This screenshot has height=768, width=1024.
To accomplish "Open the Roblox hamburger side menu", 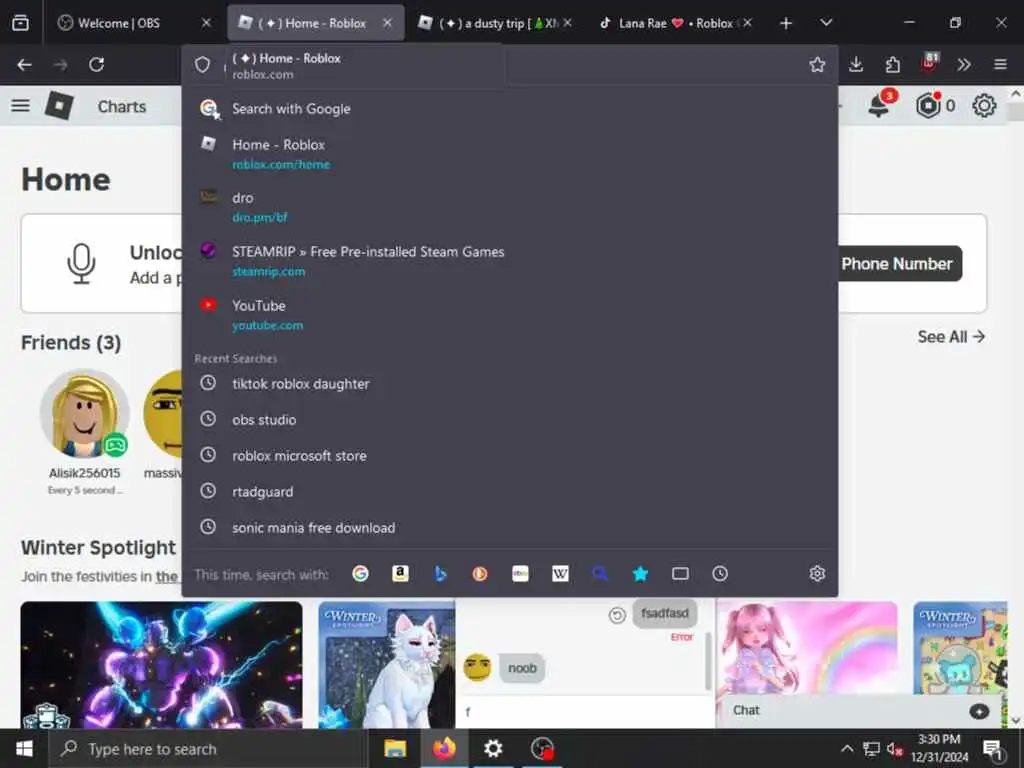I will (x=20, y=106).
